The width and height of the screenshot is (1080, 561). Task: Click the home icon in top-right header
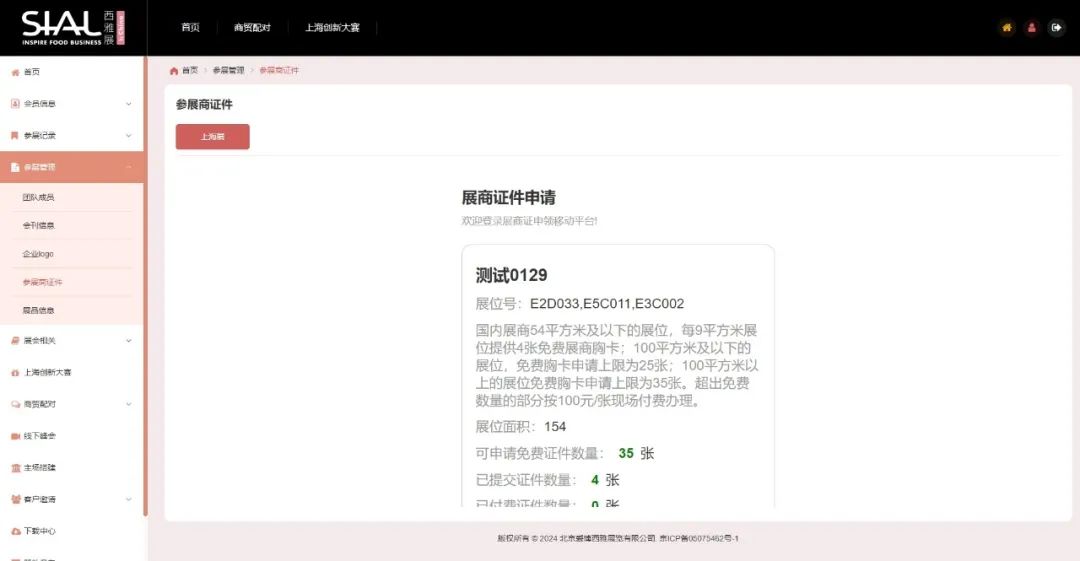pyautogui.click(x=1007, y=28)
